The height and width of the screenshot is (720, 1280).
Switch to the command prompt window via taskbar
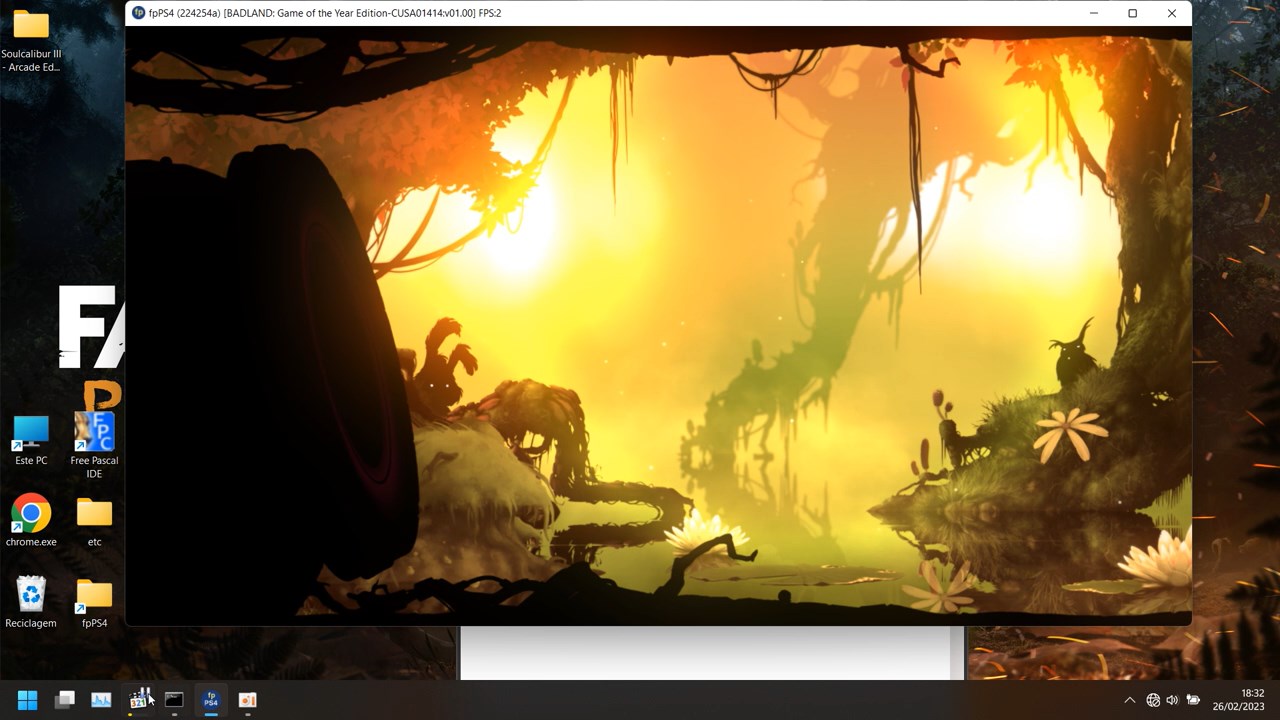(174, 699)
